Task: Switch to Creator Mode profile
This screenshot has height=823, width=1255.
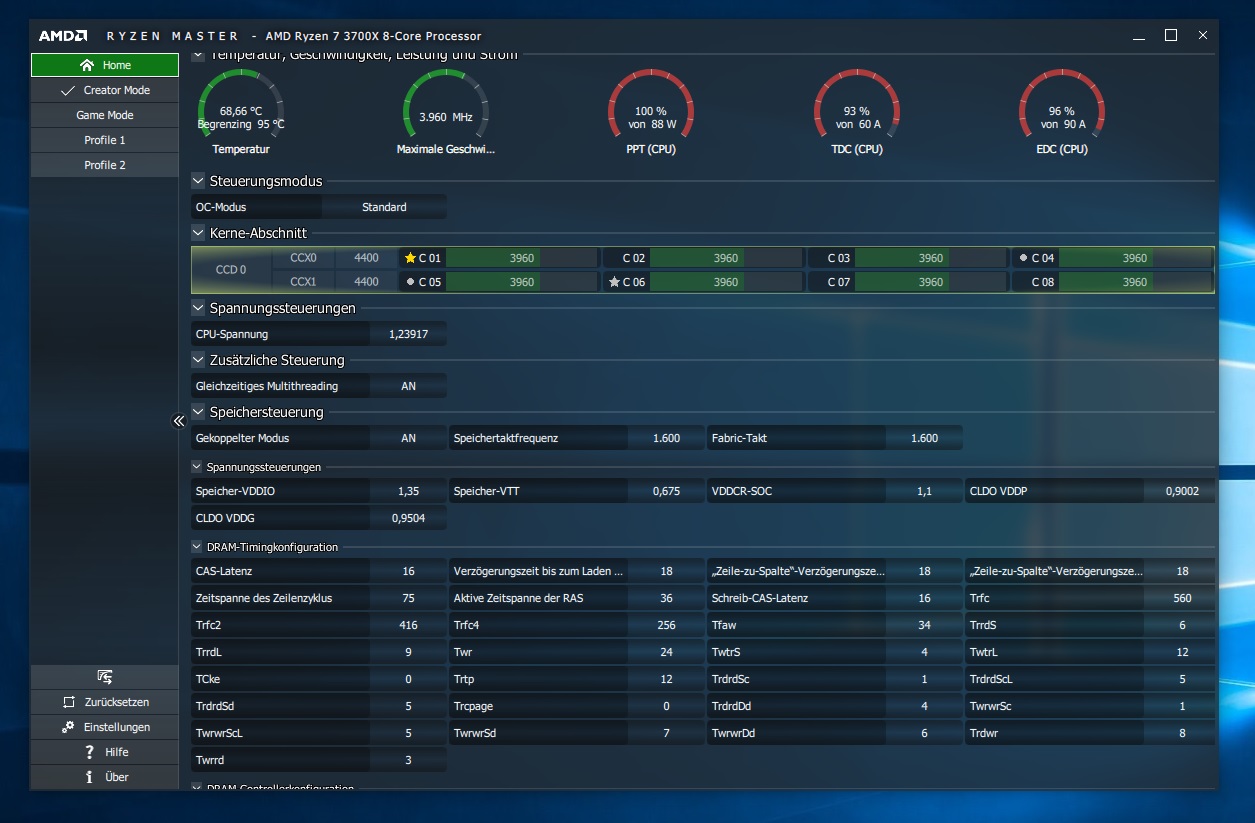Action: point(105,90)
